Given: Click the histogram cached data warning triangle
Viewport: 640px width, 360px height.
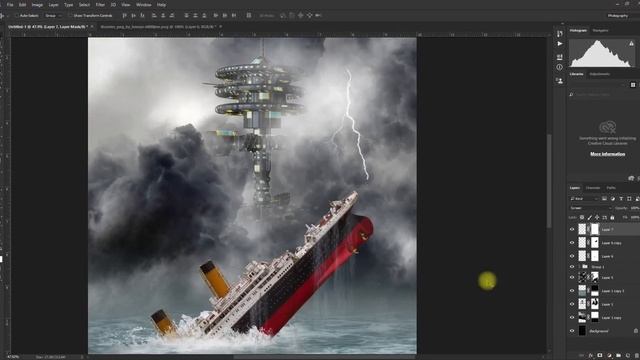Looking at the screenshot, I should pyautogui.click(x=631, y=43).
